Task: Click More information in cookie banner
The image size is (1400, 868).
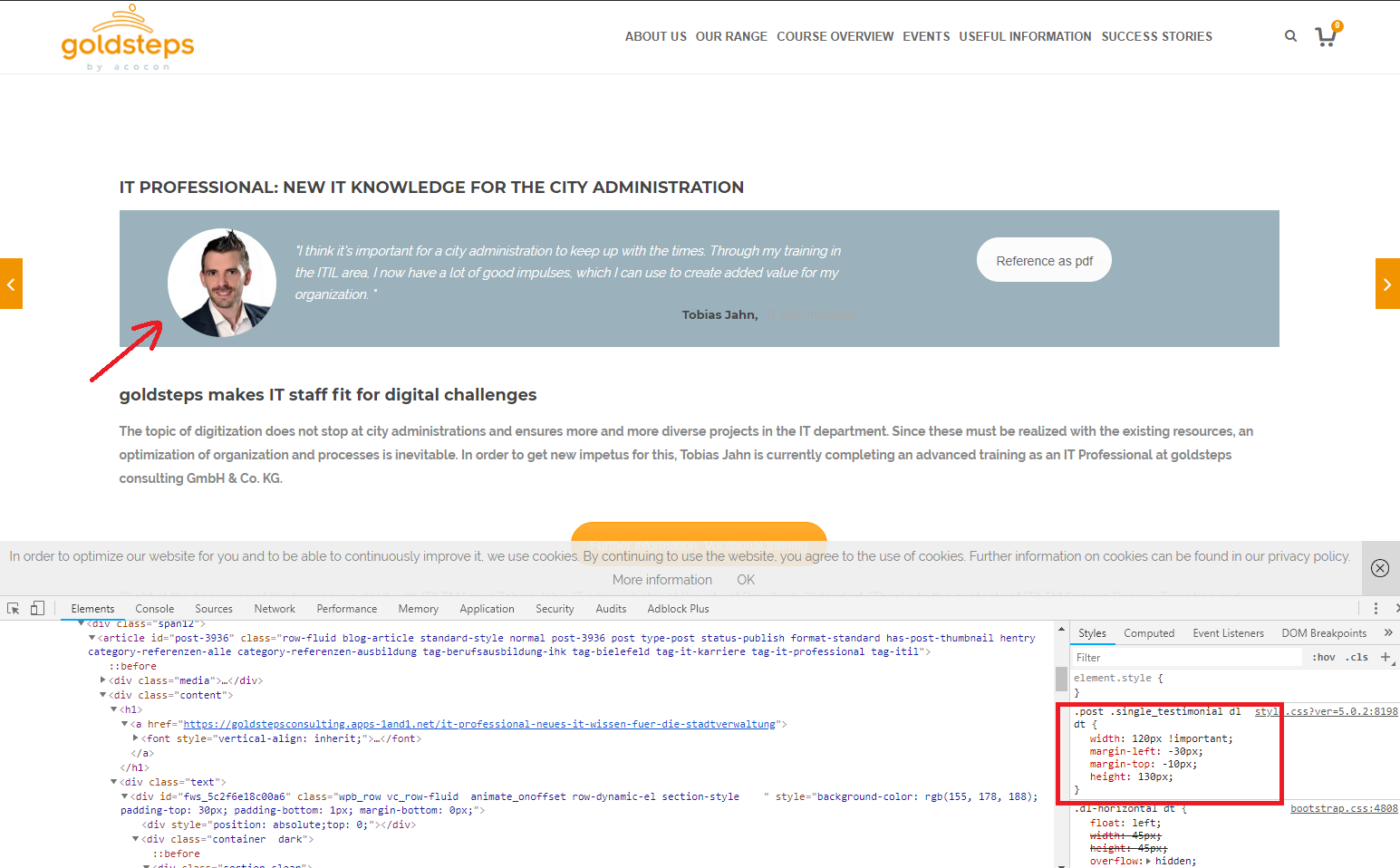Action: (662, 580)
